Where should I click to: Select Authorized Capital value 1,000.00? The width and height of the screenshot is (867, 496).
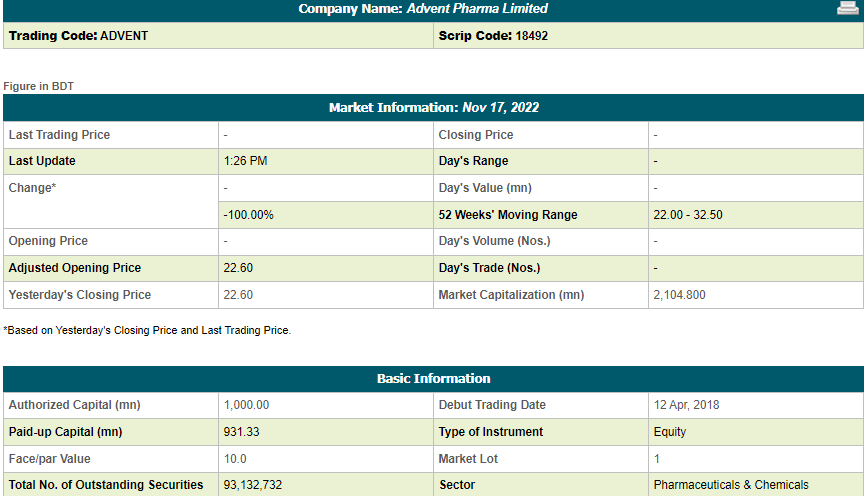(x=246, y=405)
